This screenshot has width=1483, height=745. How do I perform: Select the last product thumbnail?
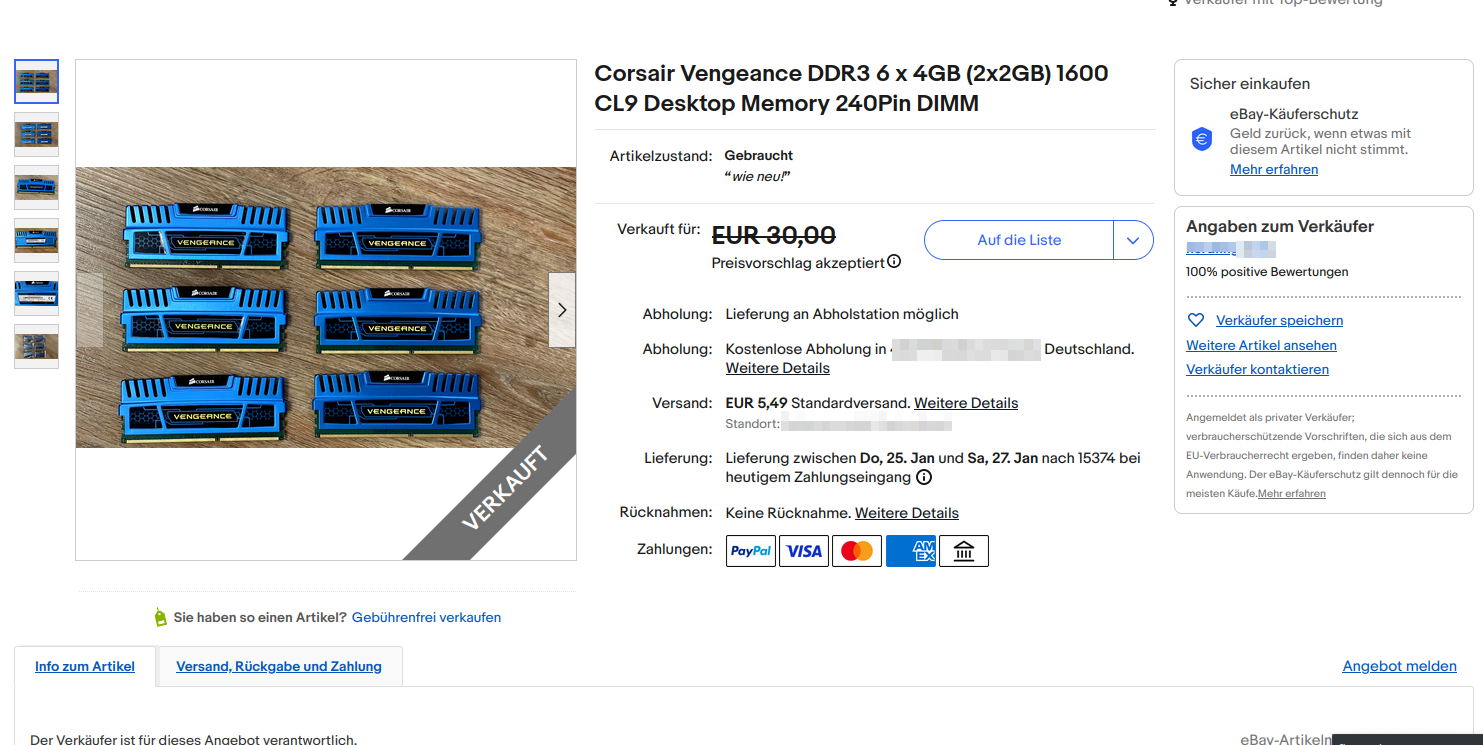pyautogui.click(x=36, y=346)
